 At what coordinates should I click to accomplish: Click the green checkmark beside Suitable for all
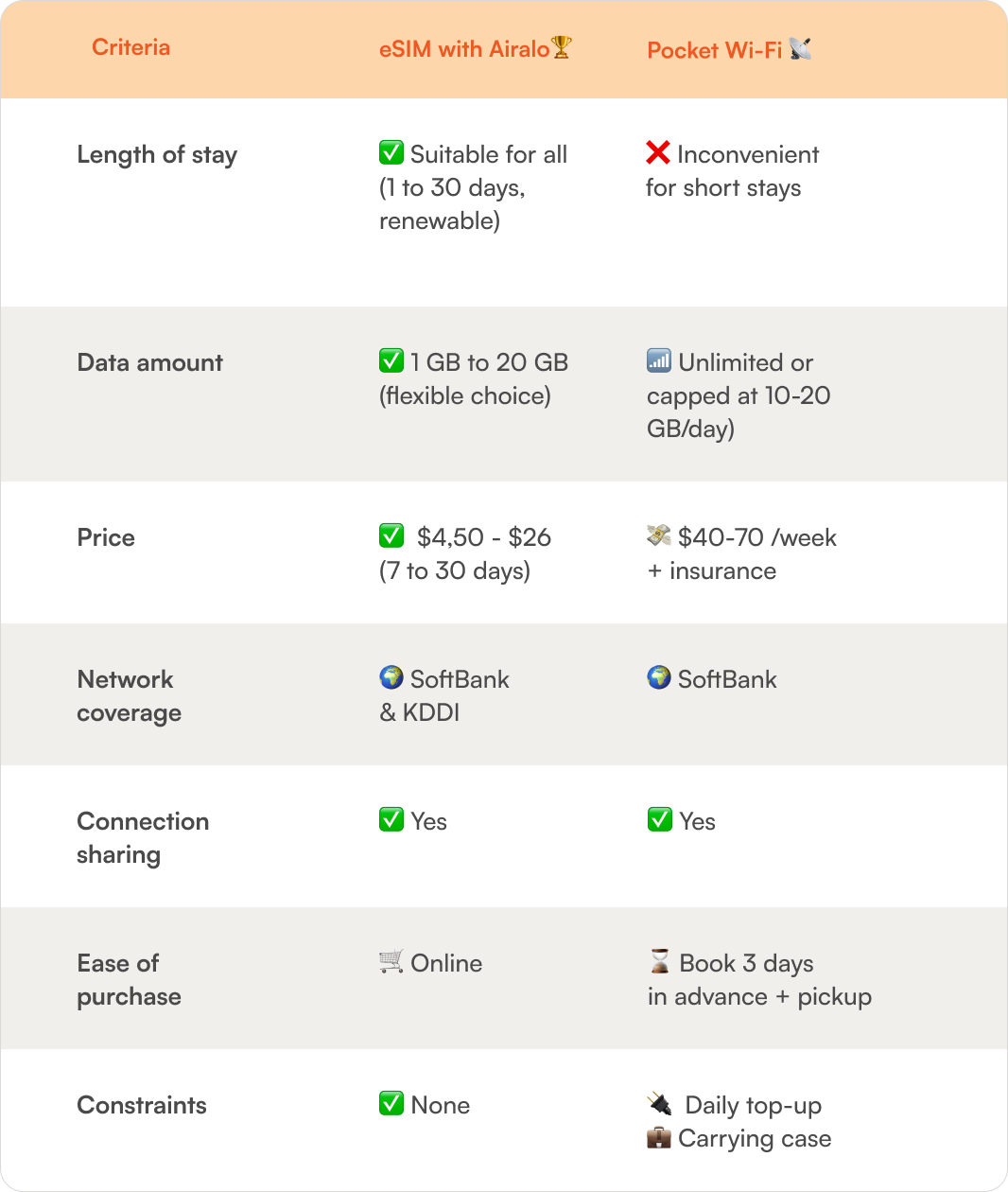tap(391, 152)
